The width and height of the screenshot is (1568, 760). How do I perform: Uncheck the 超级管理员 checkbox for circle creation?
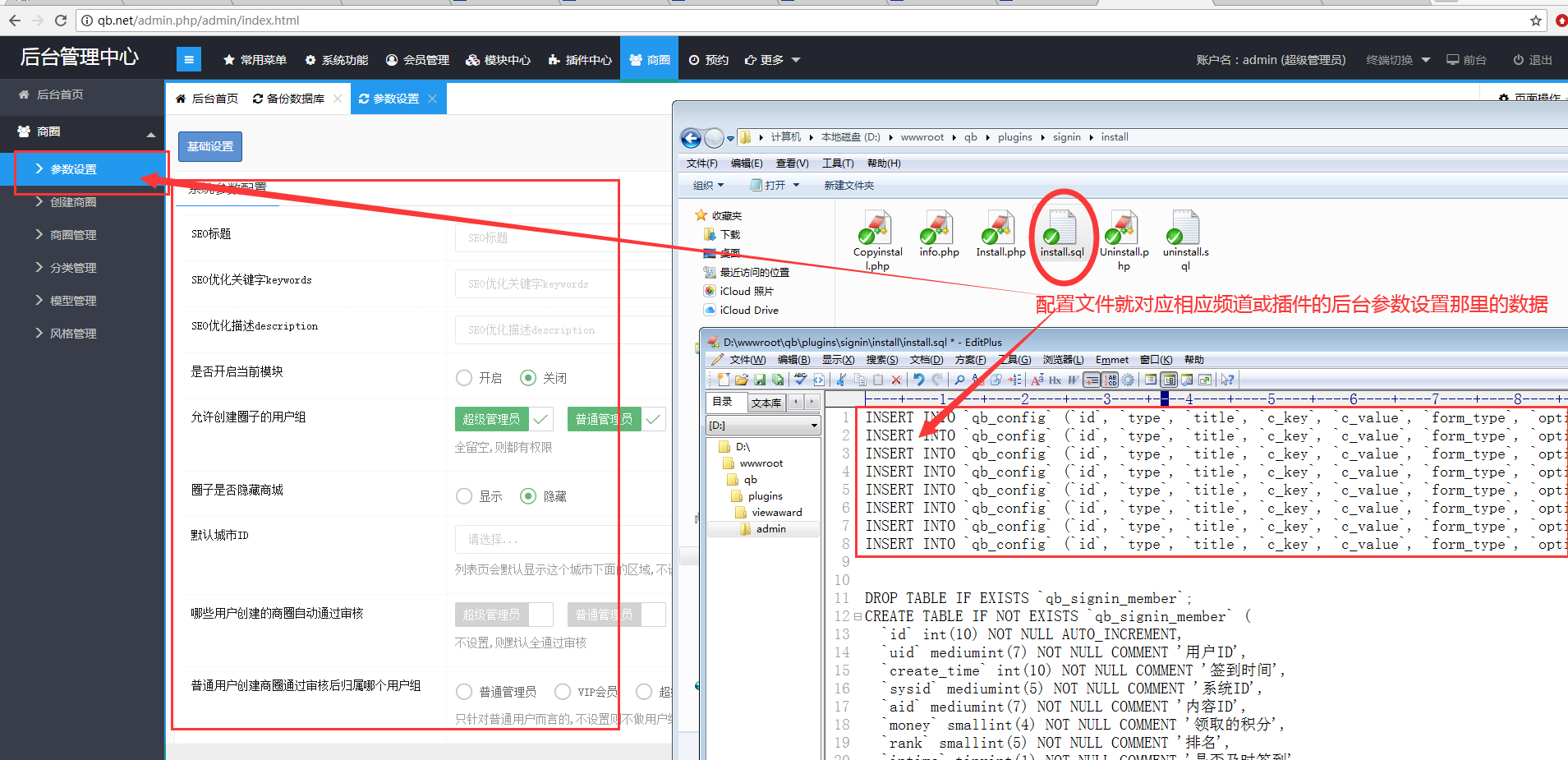(540, 419)
